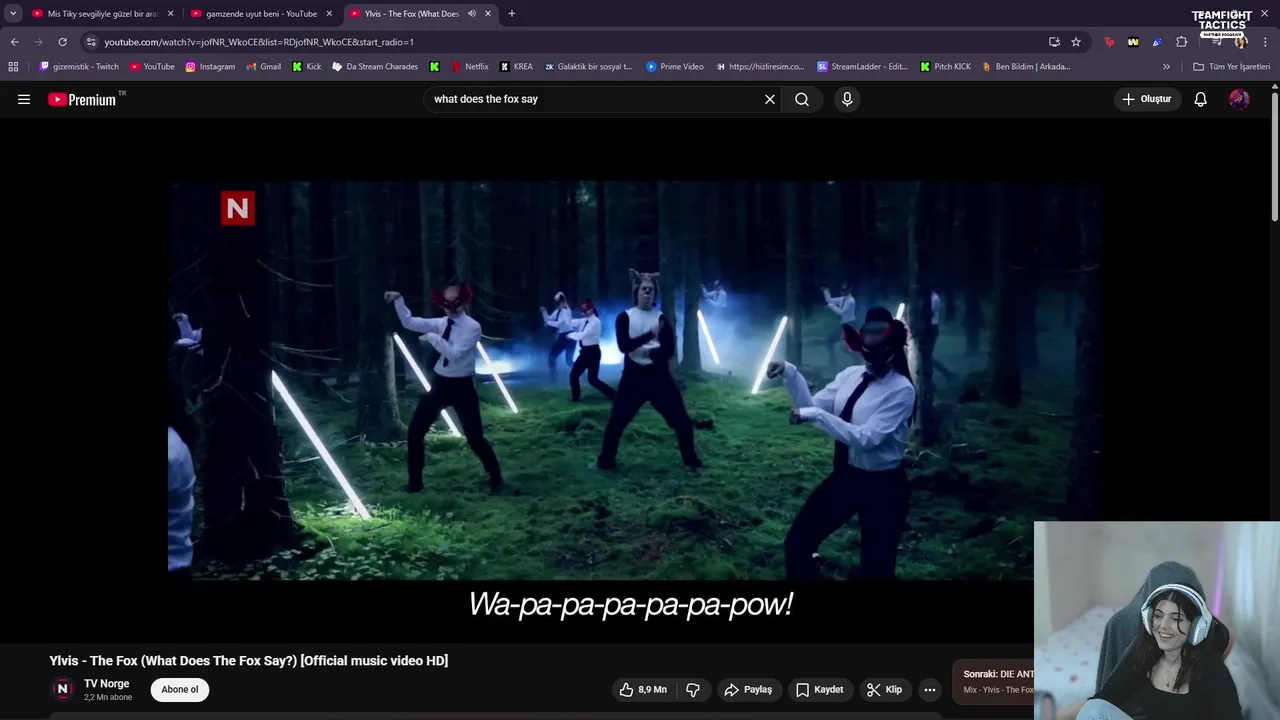Image resolution: width=1280 pixels, height=720 pixels.
Task: Open the Kick bookmark
Action: pyautogui.click(x=307, y=67)
